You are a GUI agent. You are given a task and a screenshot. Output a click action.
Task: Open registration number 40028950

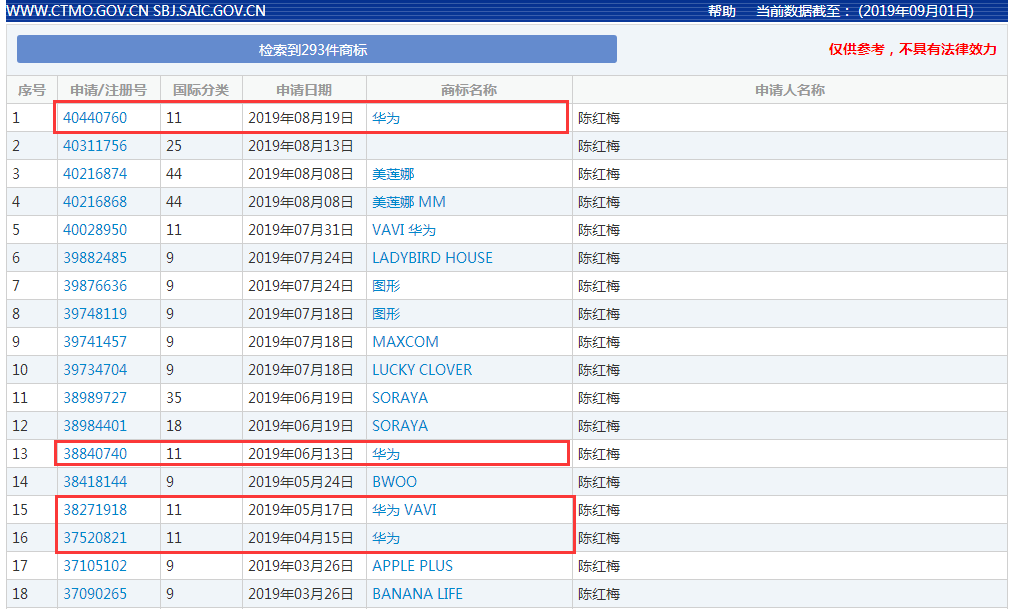[95, 230]
